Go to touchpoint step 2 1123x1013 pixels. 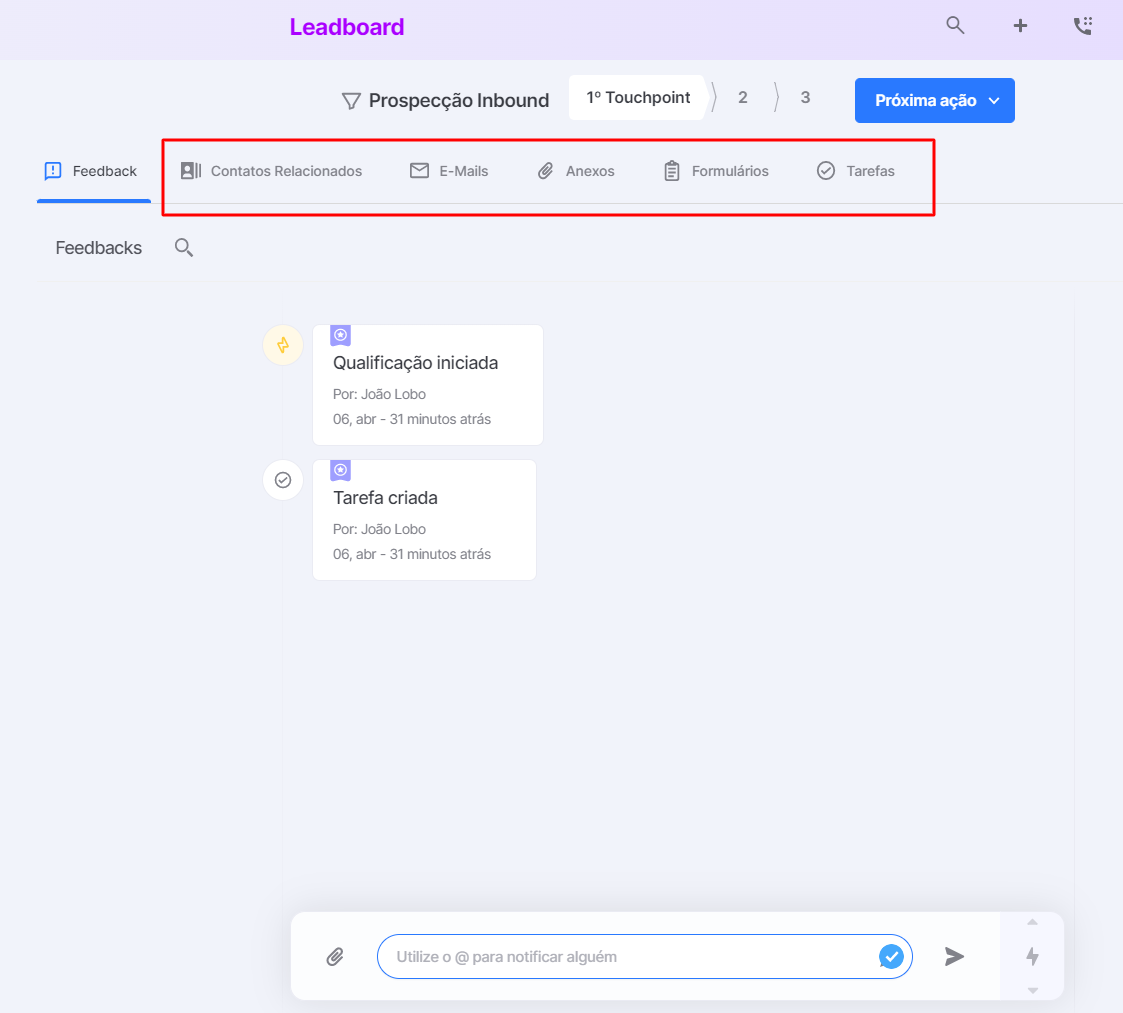point(743,97)
